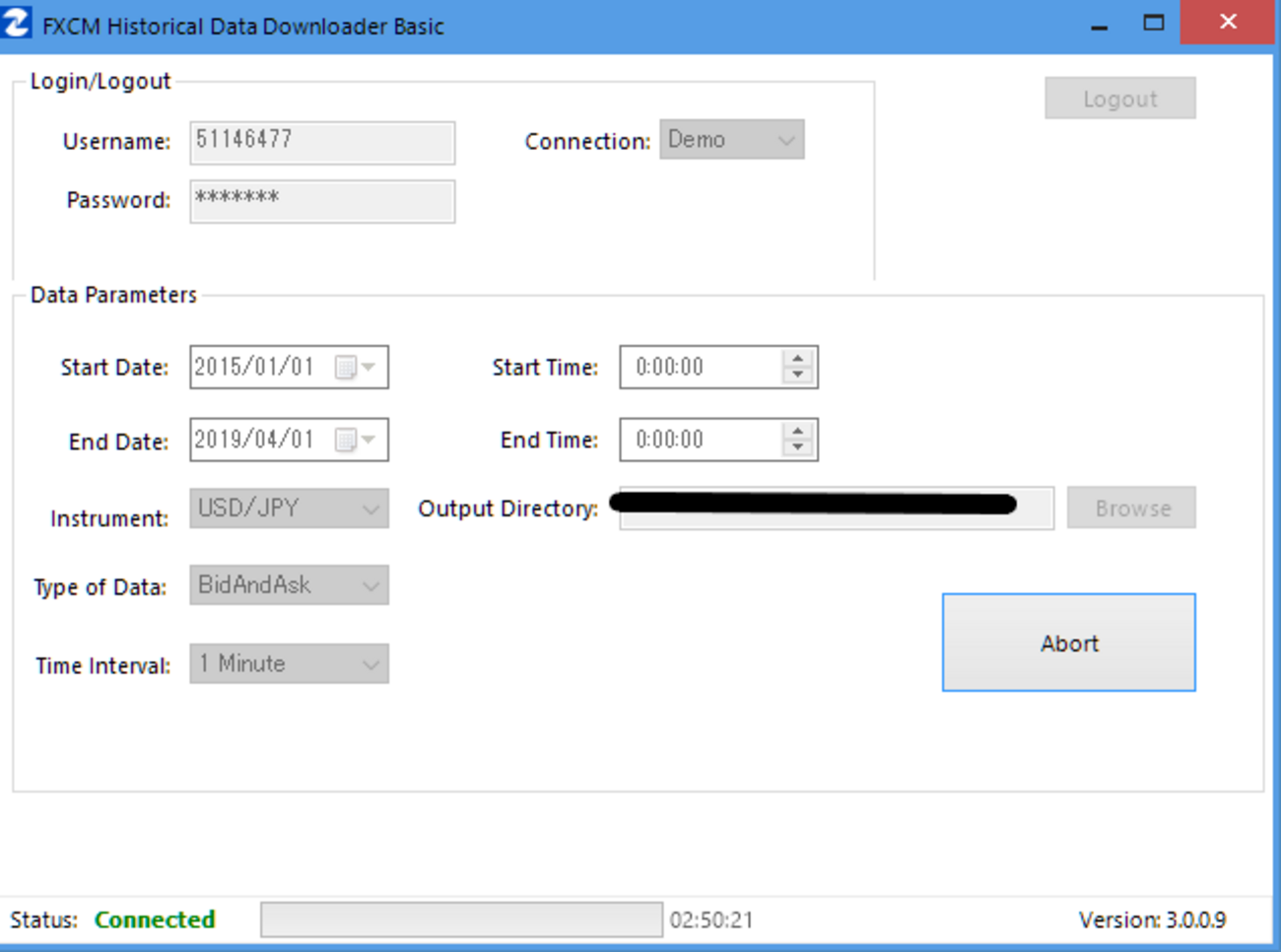Click the Instrument: label
The height and width of the screenshot is (952, 1281).
pos(109,518)
